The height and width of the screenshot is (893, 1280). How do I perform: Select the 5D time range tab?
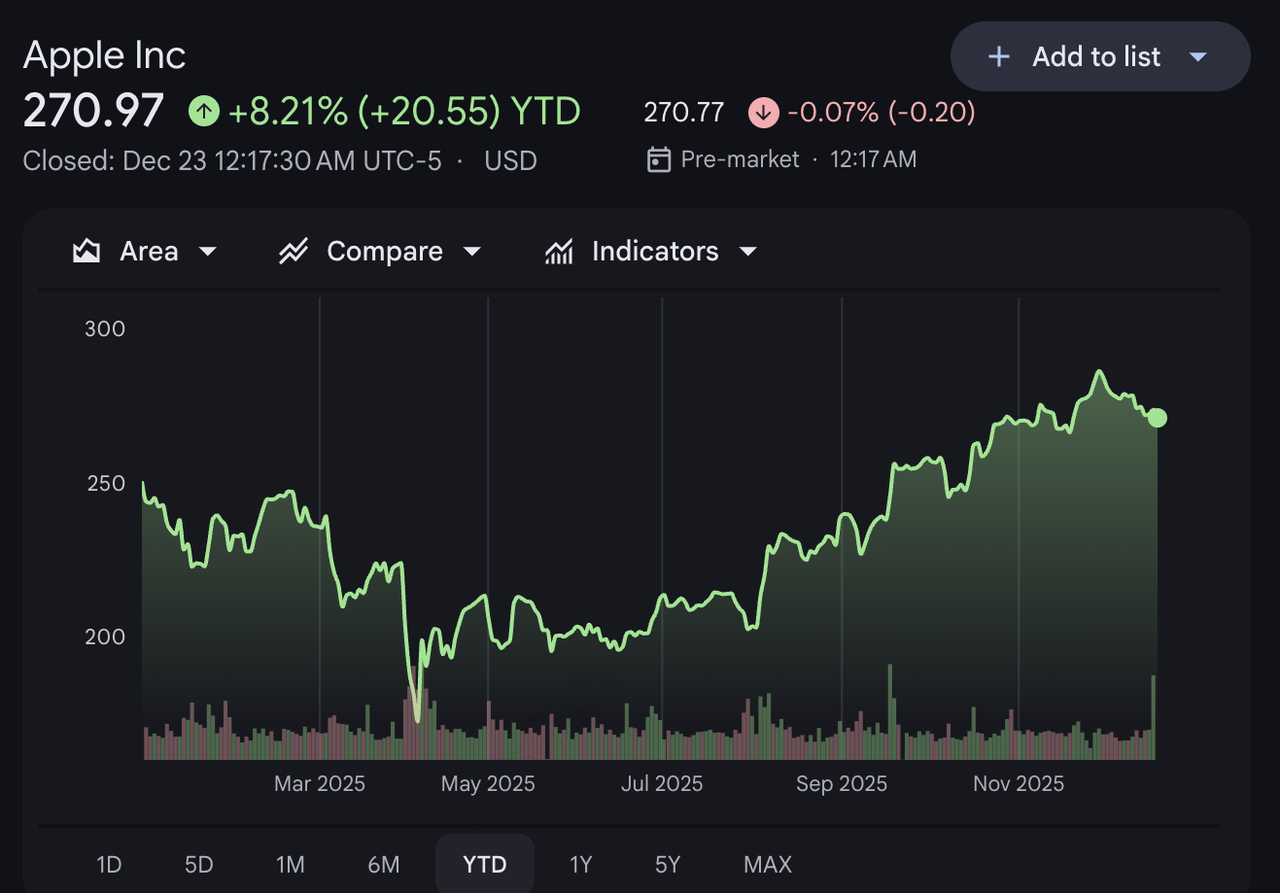click(x=199, y=865)
